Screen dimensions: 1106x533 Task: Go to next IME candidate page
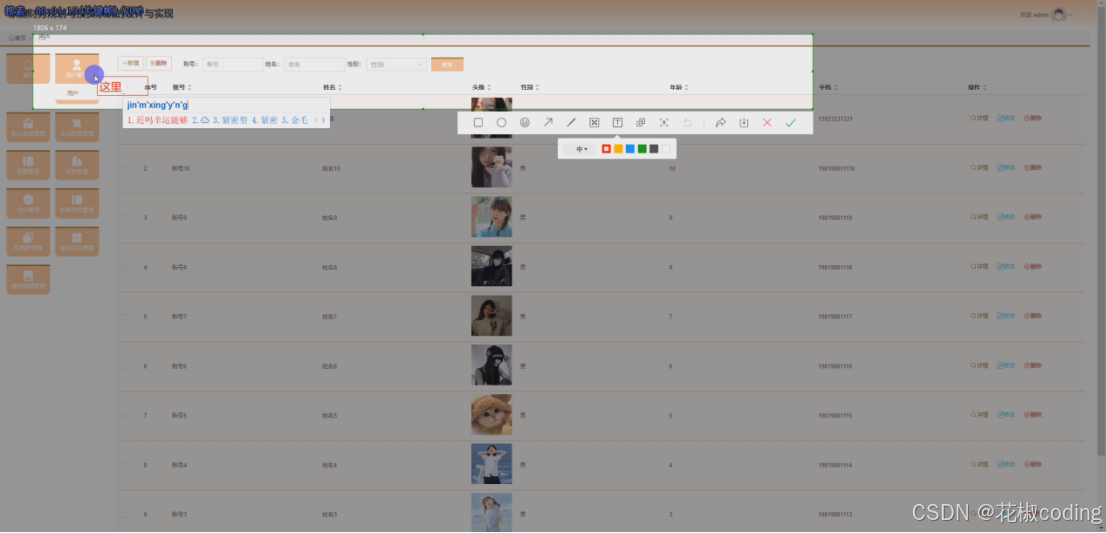click(324, 120)
